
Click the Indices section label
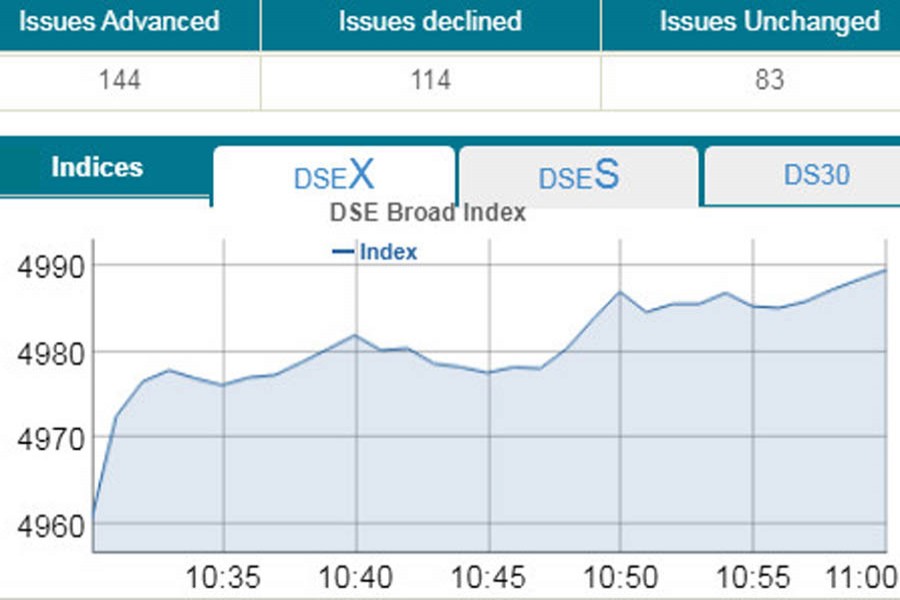point(97,167)
